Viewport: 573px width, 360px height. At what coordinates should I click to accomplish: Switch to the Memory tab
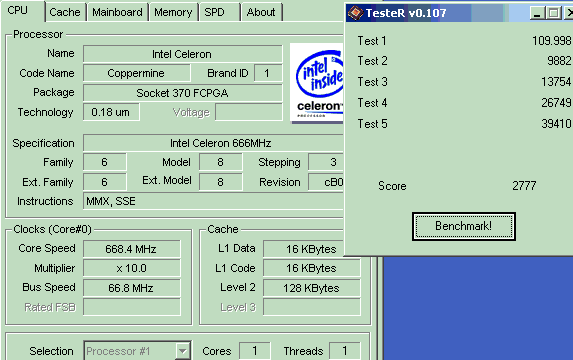[x=173, y=12]
